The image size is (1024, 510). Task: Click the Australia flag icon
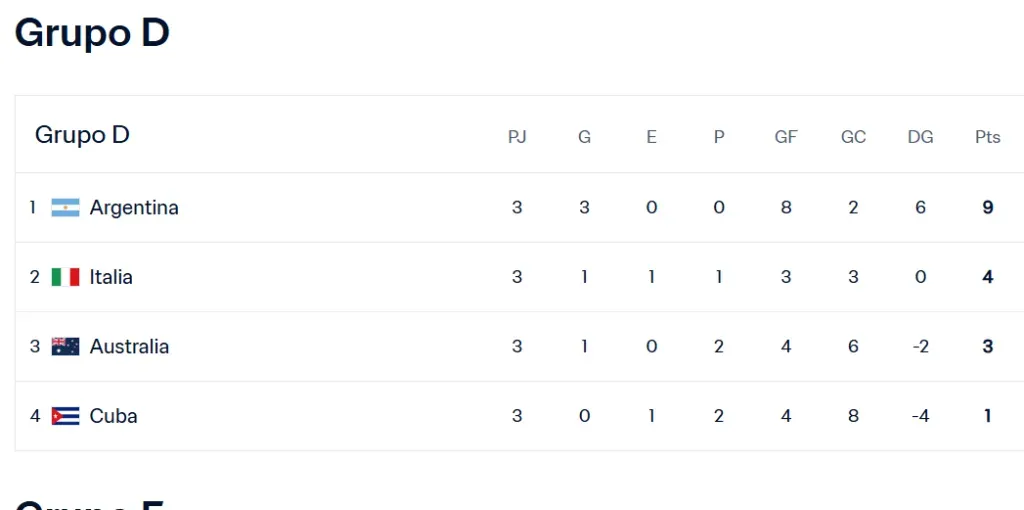[x=65, y=347]
